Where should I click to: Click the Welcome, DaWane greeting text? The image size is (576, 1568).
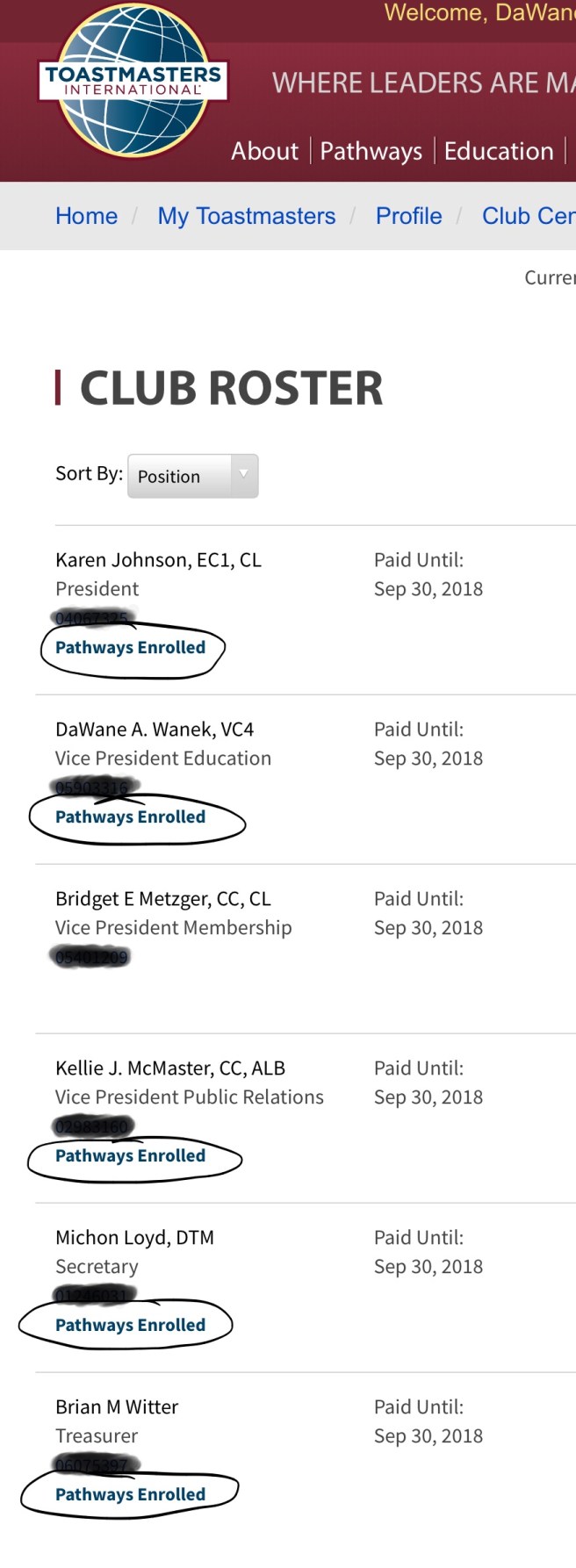tap(479, 13)
